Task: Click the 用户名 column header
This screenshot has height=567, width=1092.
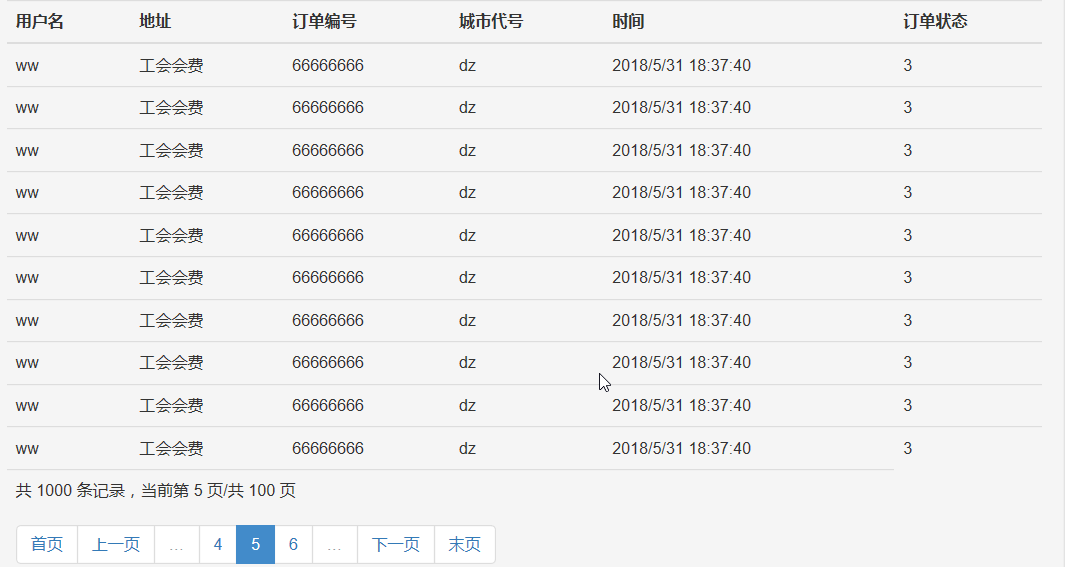Action: click(40, 22)
